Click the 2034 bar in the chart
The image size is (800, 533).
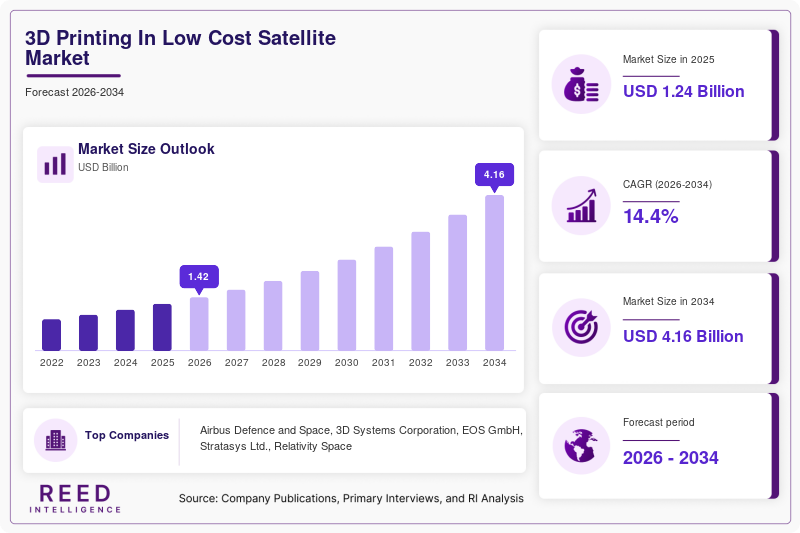(494, 273)
